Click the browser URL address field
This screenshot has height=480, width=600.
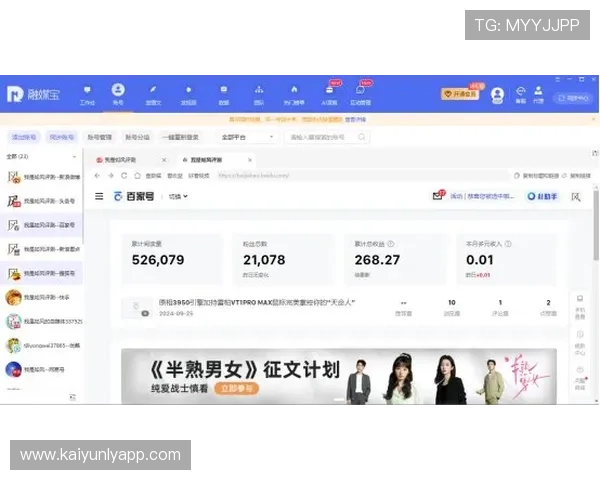(x=362, y=176)
